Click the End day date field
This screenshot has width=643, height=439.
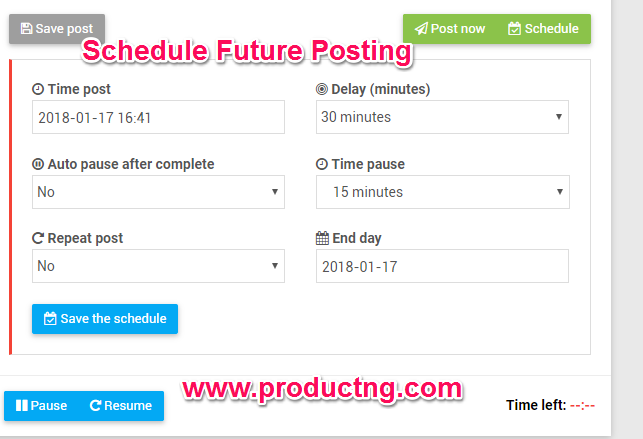(442, 266)
